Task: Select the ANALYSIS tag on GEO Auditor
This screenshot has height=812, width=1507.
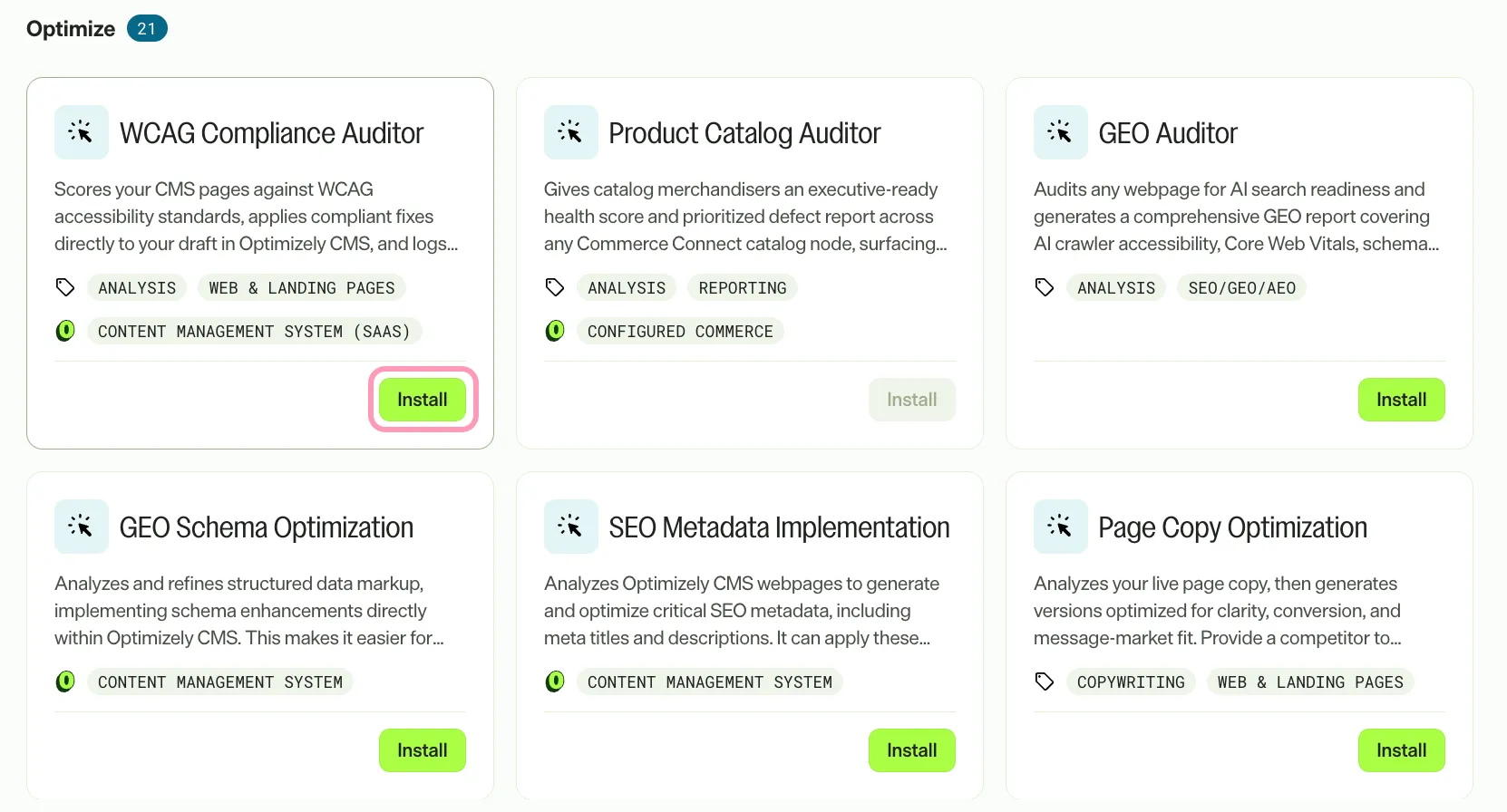Action: pos(1116,287)
